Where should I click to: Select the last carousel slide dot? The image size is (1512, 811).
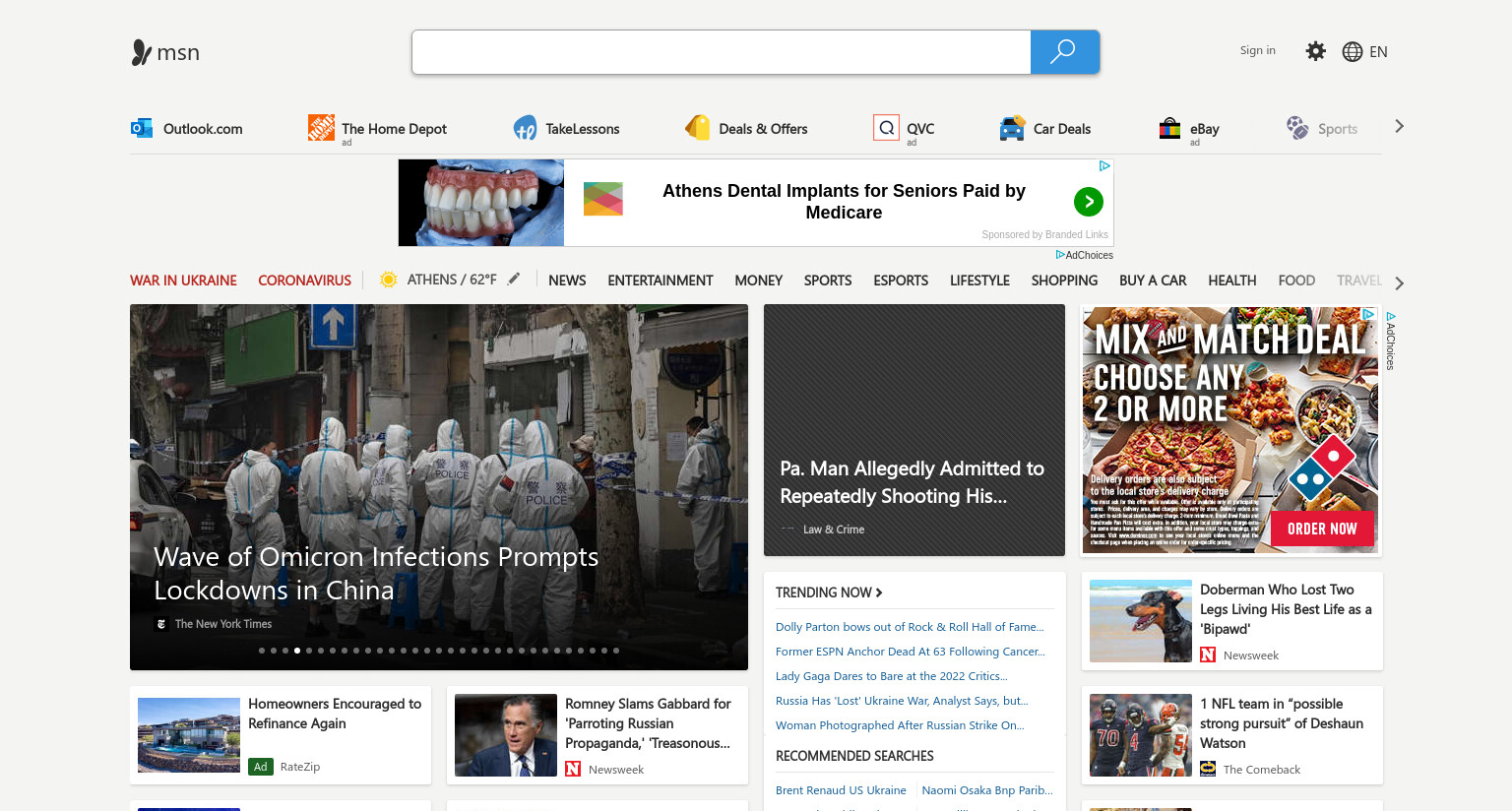(x=616, y=651)
